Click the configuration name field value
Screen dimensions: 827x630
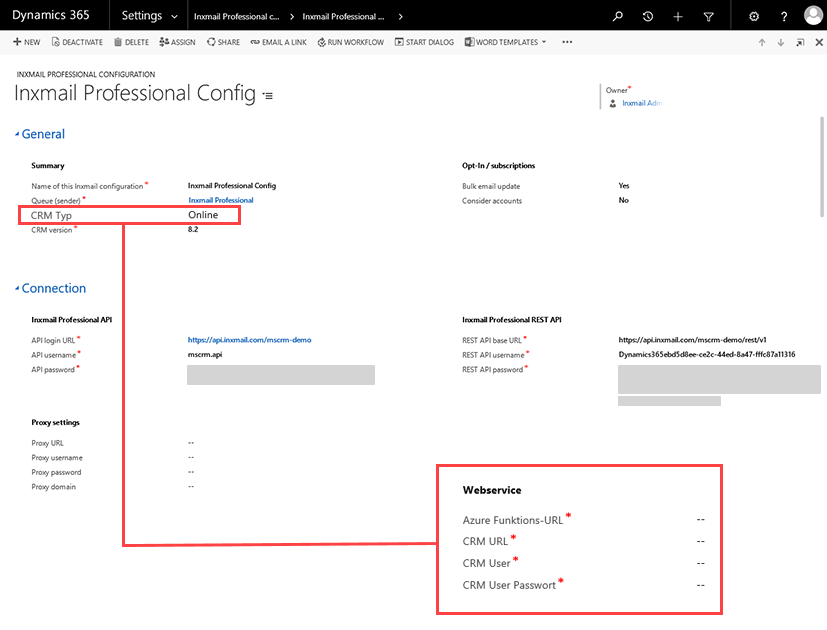click(x=232, y=186)
